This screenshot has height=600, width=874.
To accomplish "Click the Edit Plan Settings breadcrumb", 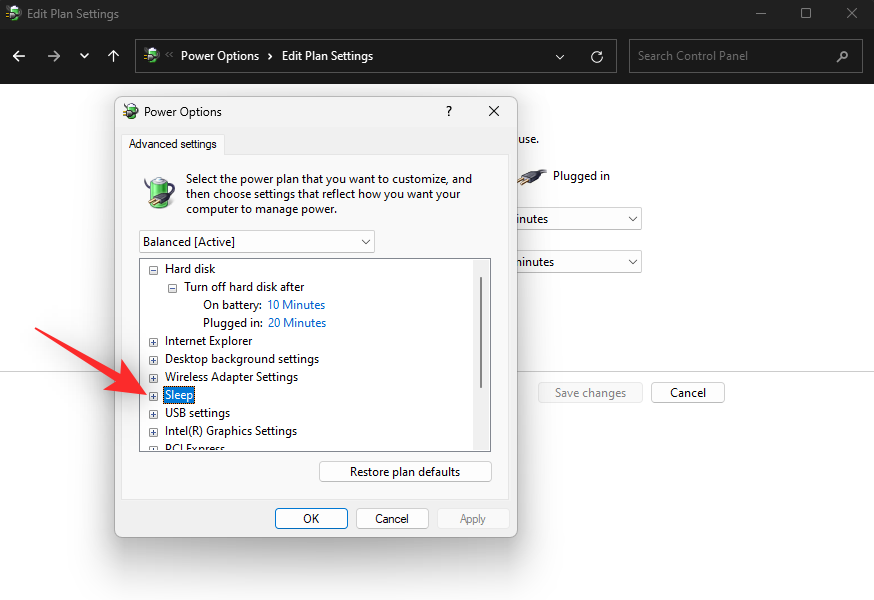I will tap(327, 56).
